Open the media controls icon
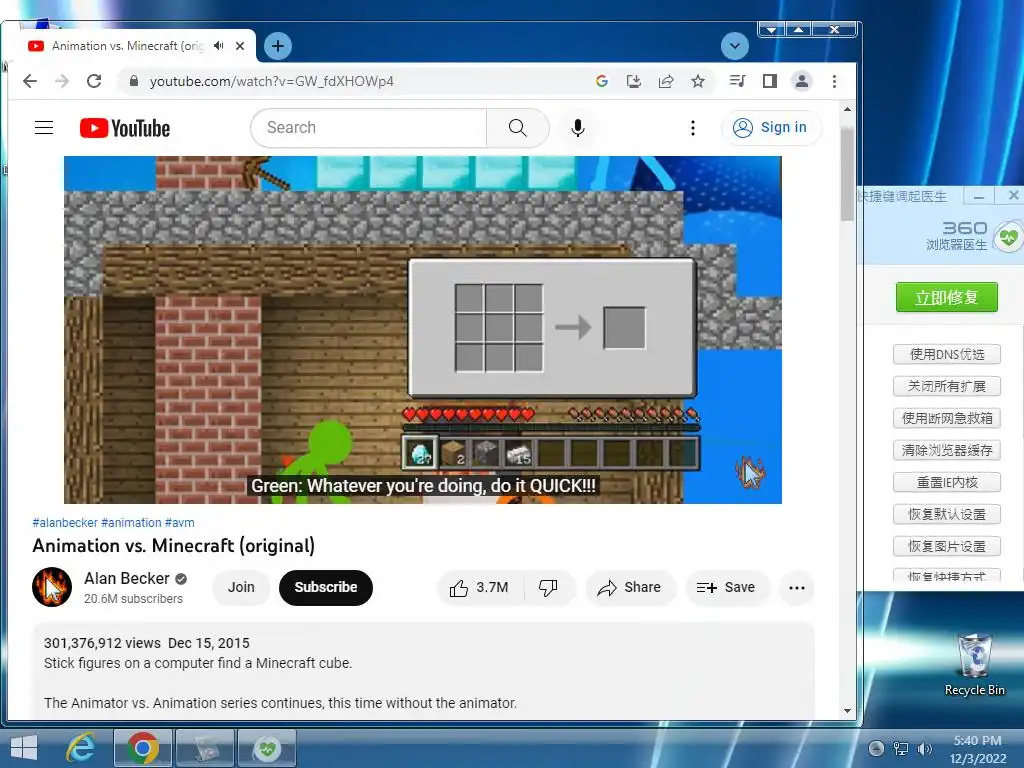This screenshot has height=768, width=1024. click(737, 81)
